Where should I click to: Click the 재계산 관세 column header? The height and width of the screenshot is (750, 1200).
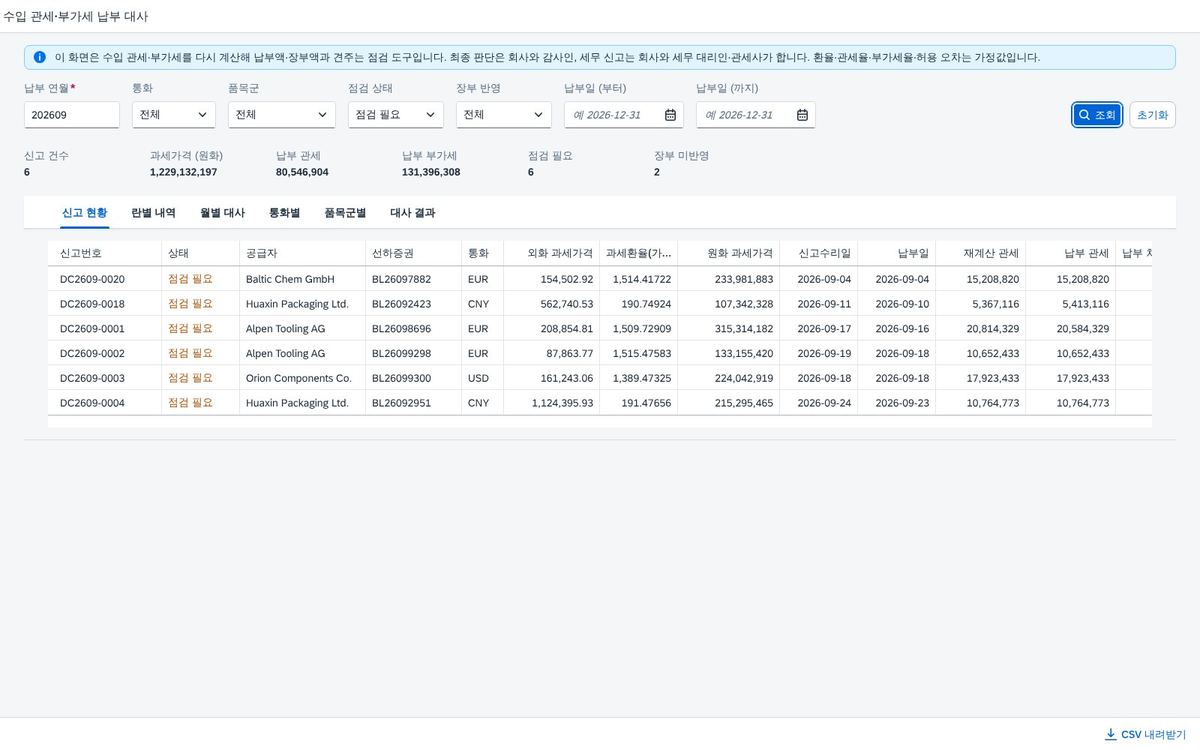980,253
